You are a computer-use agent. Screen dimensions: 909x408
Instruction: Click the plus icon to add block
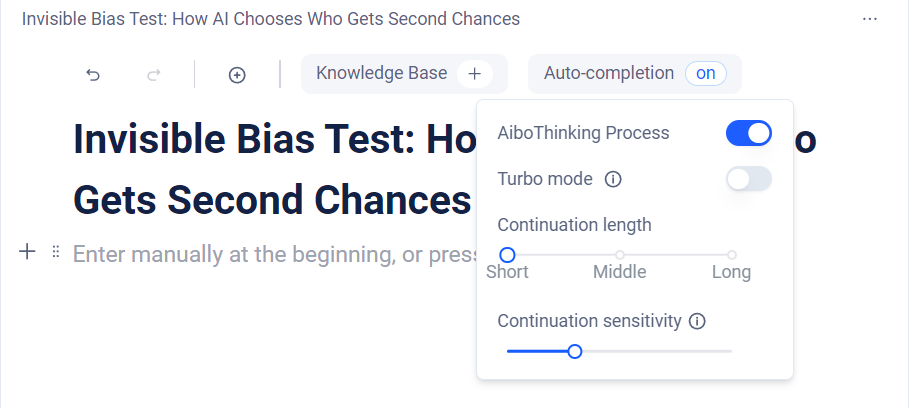pyautogui.click(x=28, y=252)
